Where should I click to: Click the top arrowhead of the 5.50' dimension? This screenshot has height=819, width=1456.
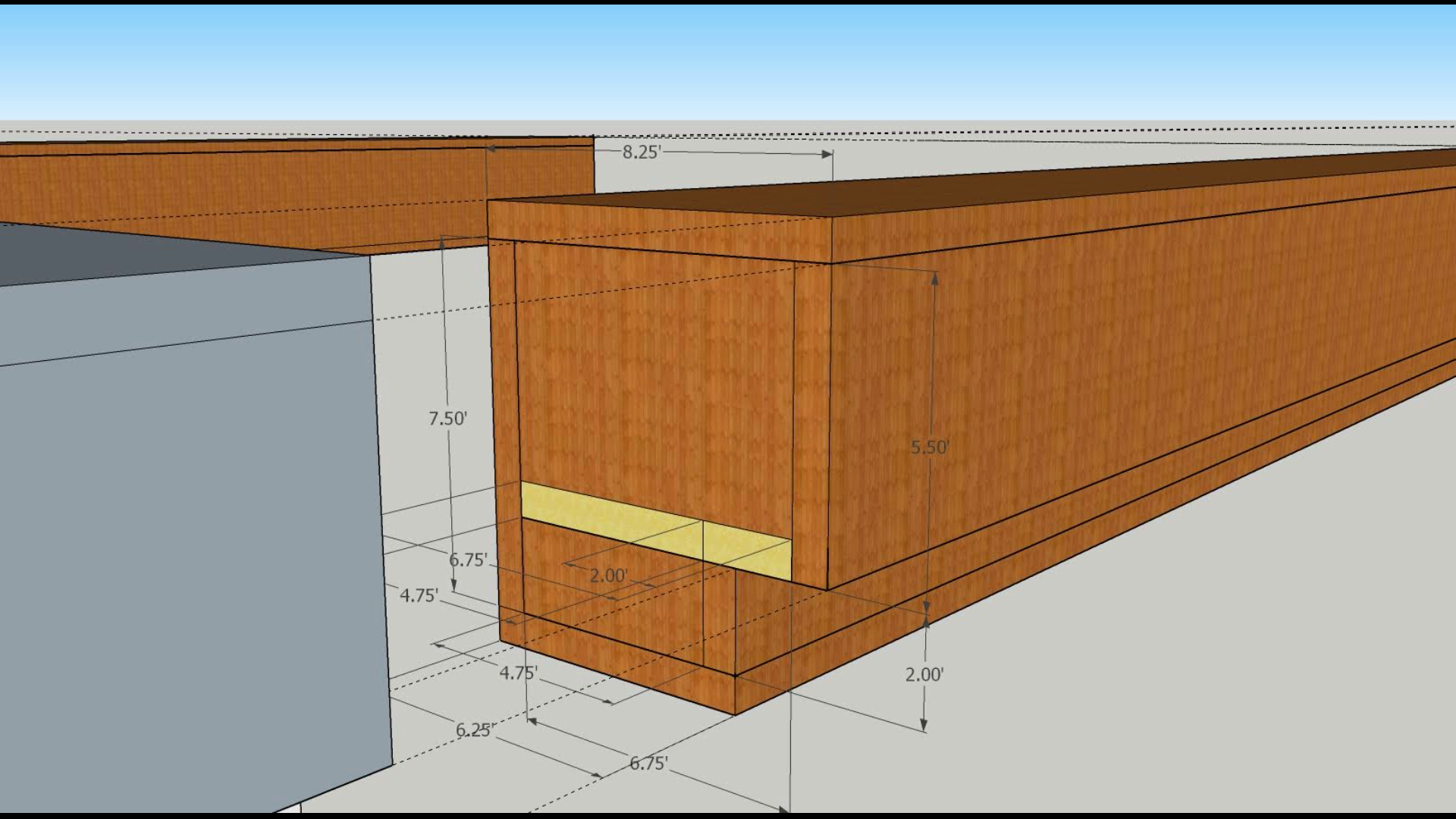pyautogui.click(x=934, y=278)
